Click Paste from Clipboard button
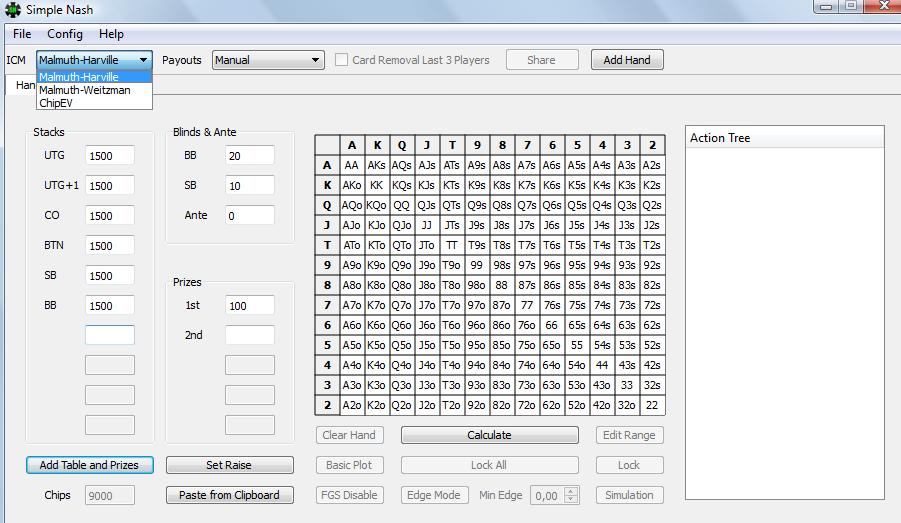 point(229,495)
